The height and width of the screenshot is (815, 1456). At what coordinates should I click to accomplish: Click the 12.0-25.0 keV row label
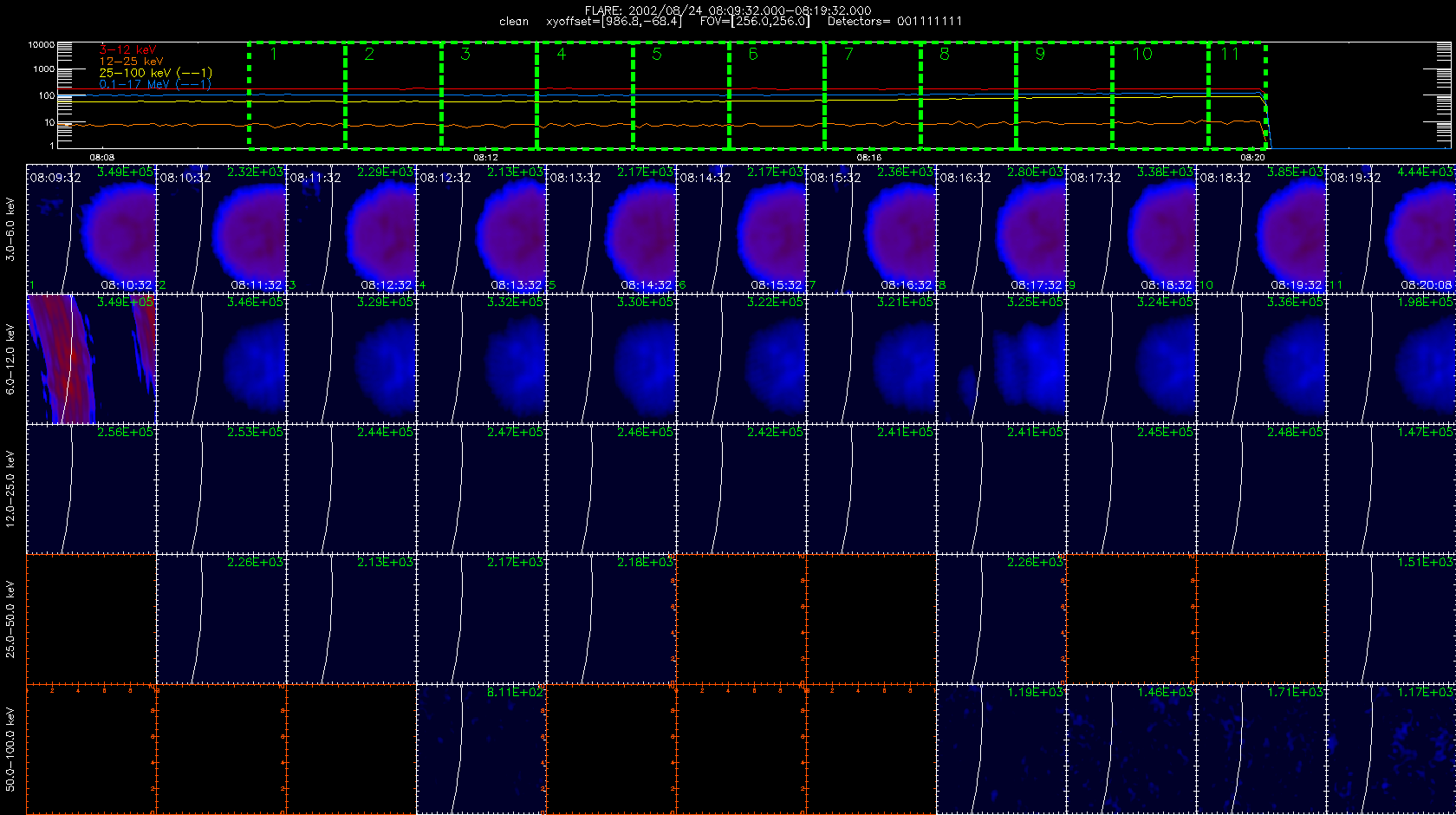(x=10, y=489)
